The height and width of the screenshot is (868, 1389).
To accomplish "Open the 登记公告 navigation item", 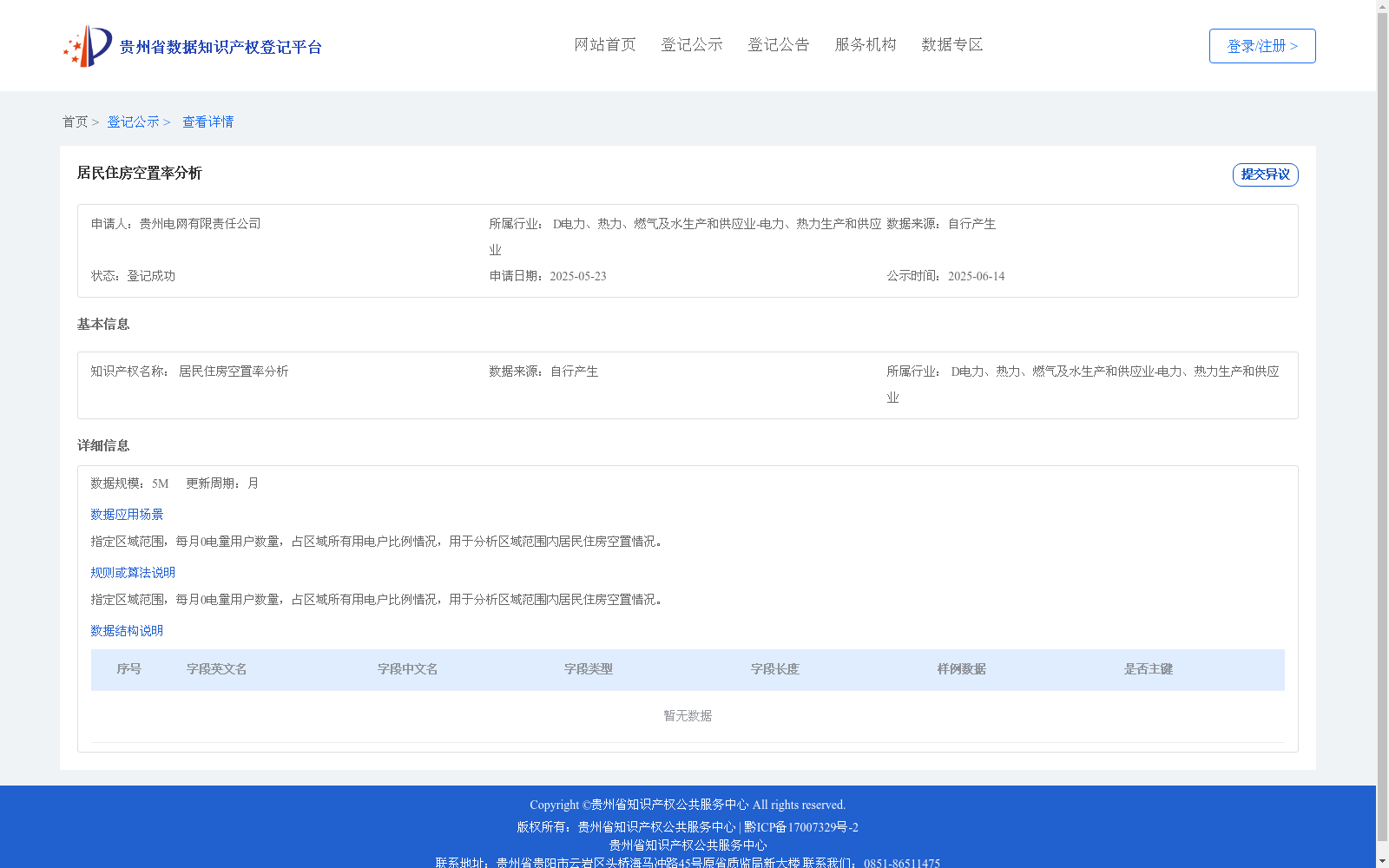I will pyautogui.click(x=779, y=44).
